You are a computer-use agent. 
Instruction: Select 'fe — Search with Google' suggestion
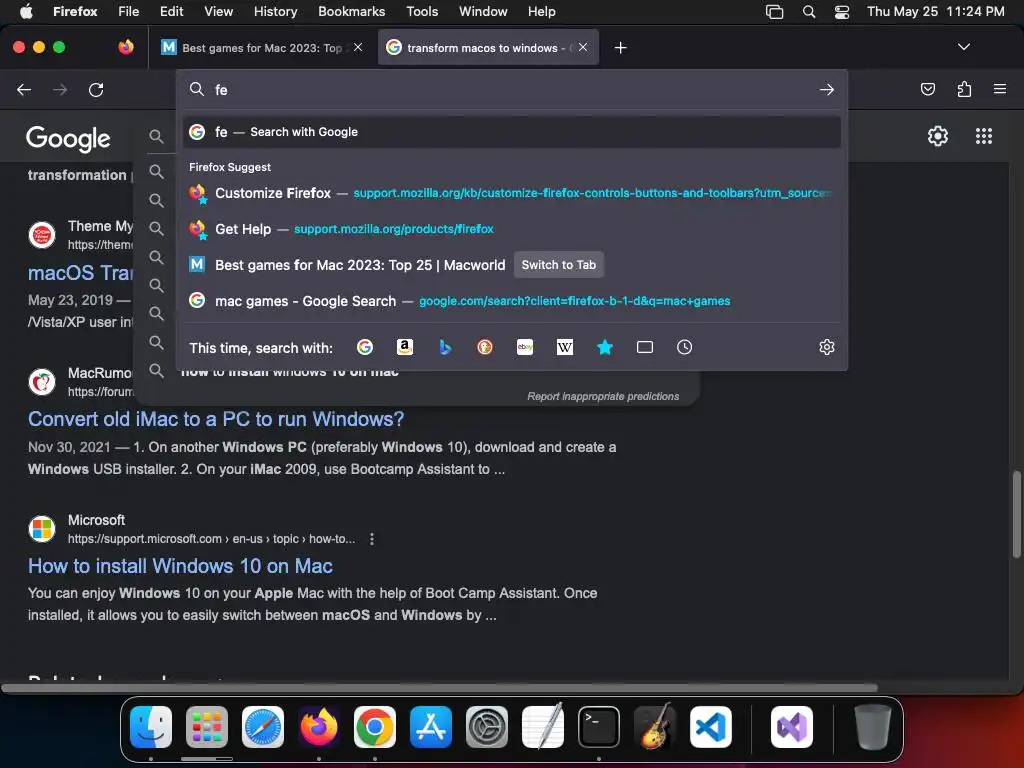click(512, 132)
